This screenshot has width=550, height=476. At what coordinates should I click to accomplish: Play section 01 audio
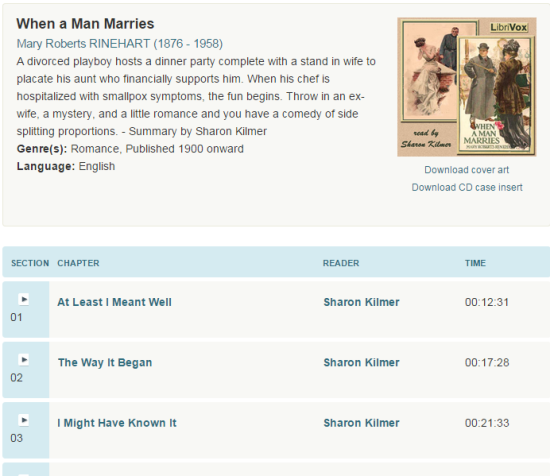click(x=24, y=299)
